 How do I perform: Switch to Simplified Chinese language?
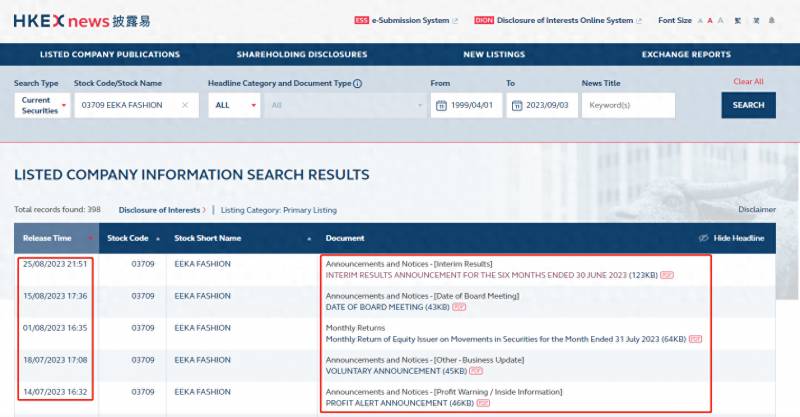coord(756,20)
